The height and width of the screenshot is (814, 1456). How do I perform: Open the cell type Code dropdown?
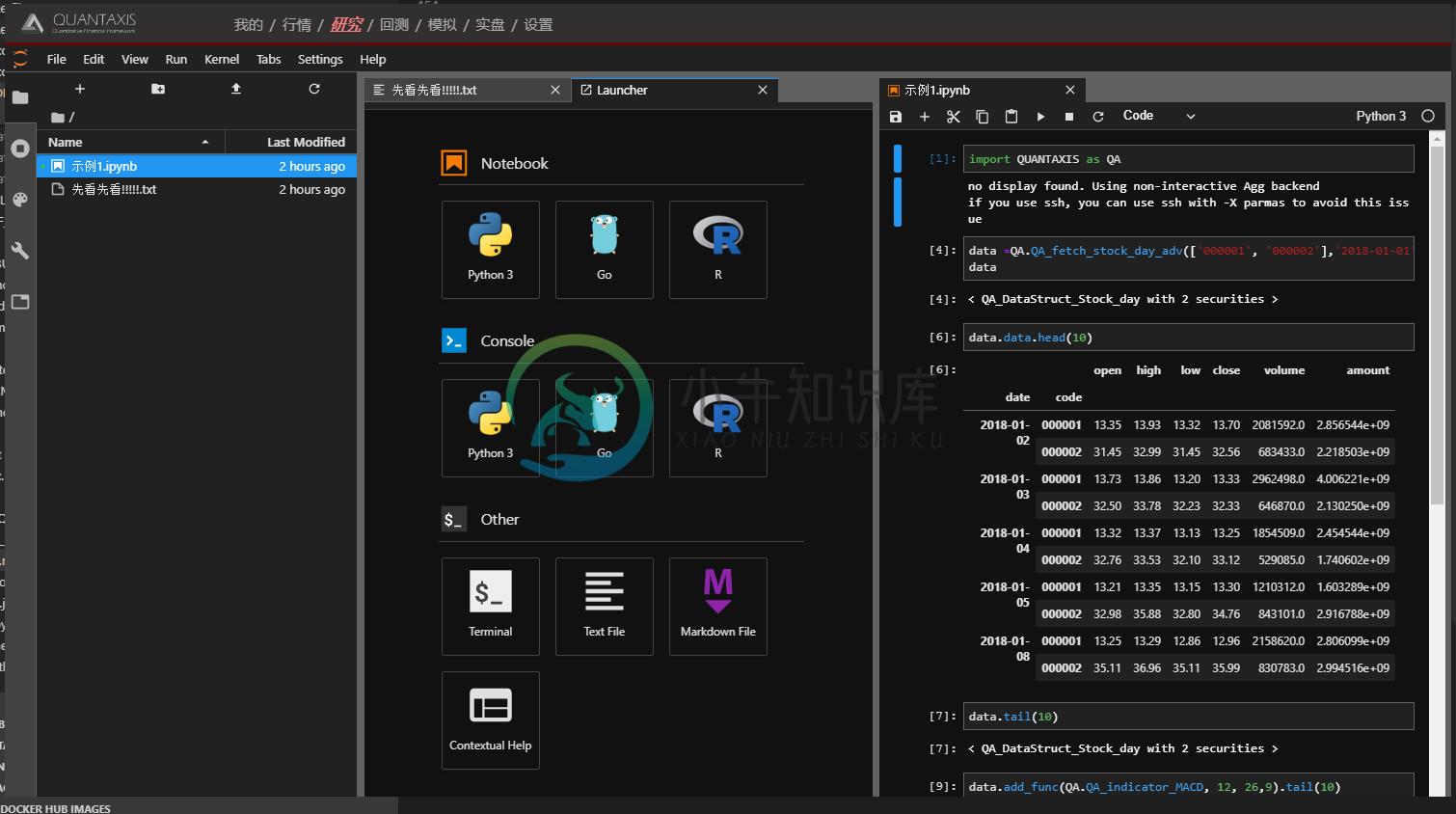(x=1158, y=116)
